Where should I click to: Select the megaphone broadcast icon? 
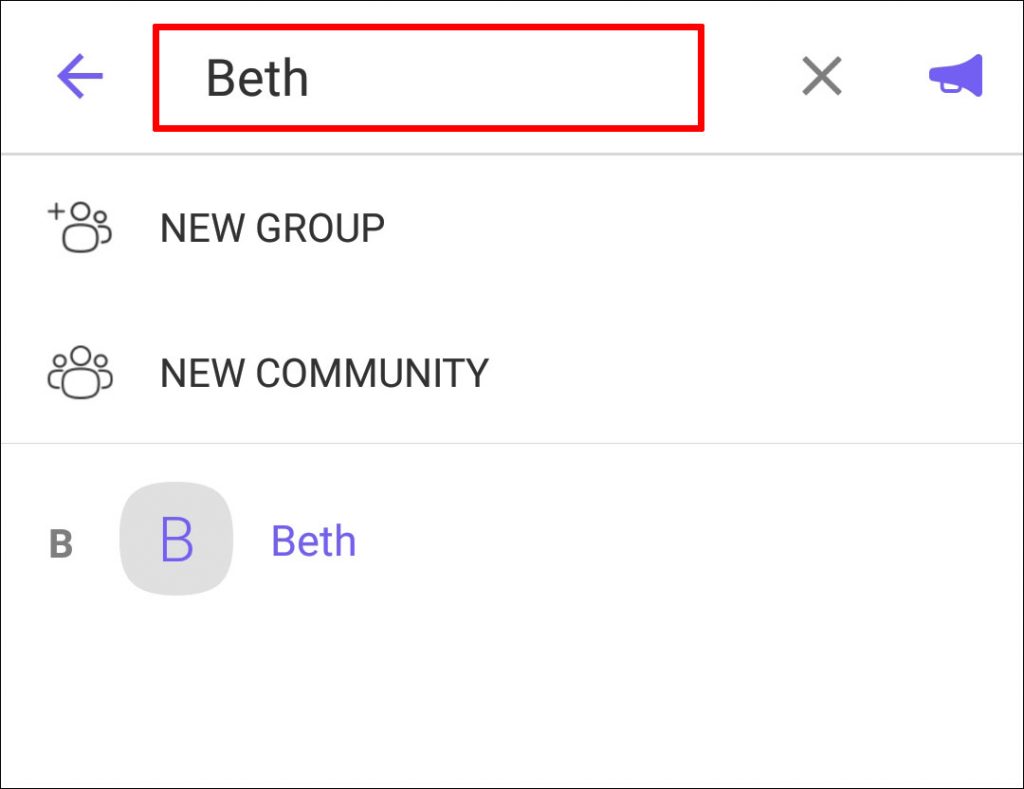coord(955,74)
